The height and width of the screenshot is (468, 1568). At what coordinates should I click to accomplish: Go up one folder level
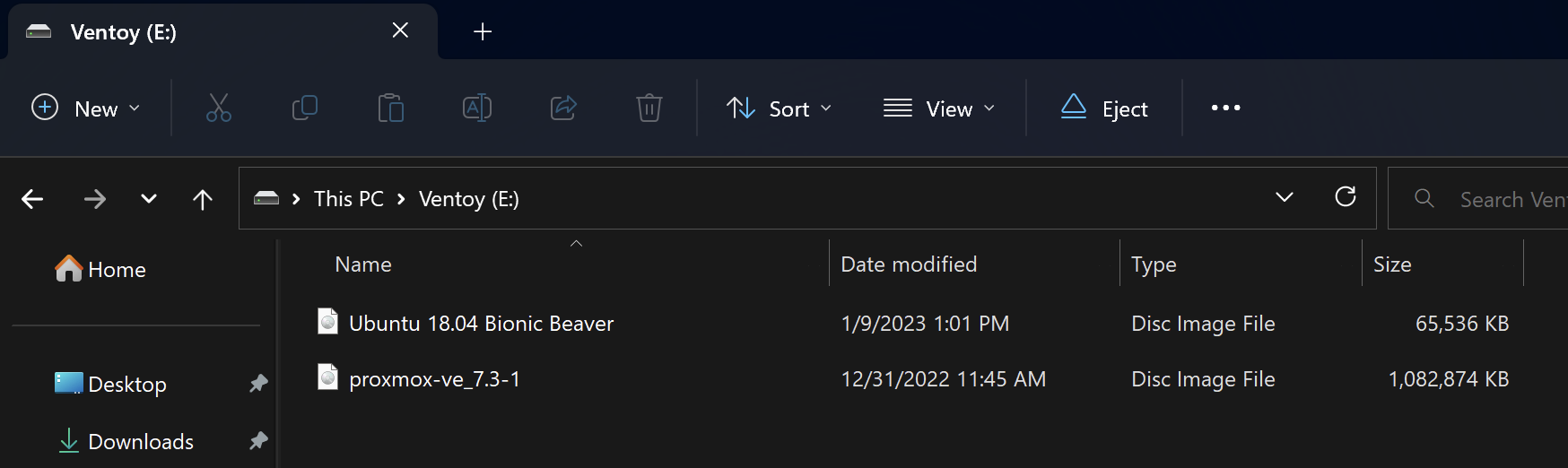(x=203, y=199)
